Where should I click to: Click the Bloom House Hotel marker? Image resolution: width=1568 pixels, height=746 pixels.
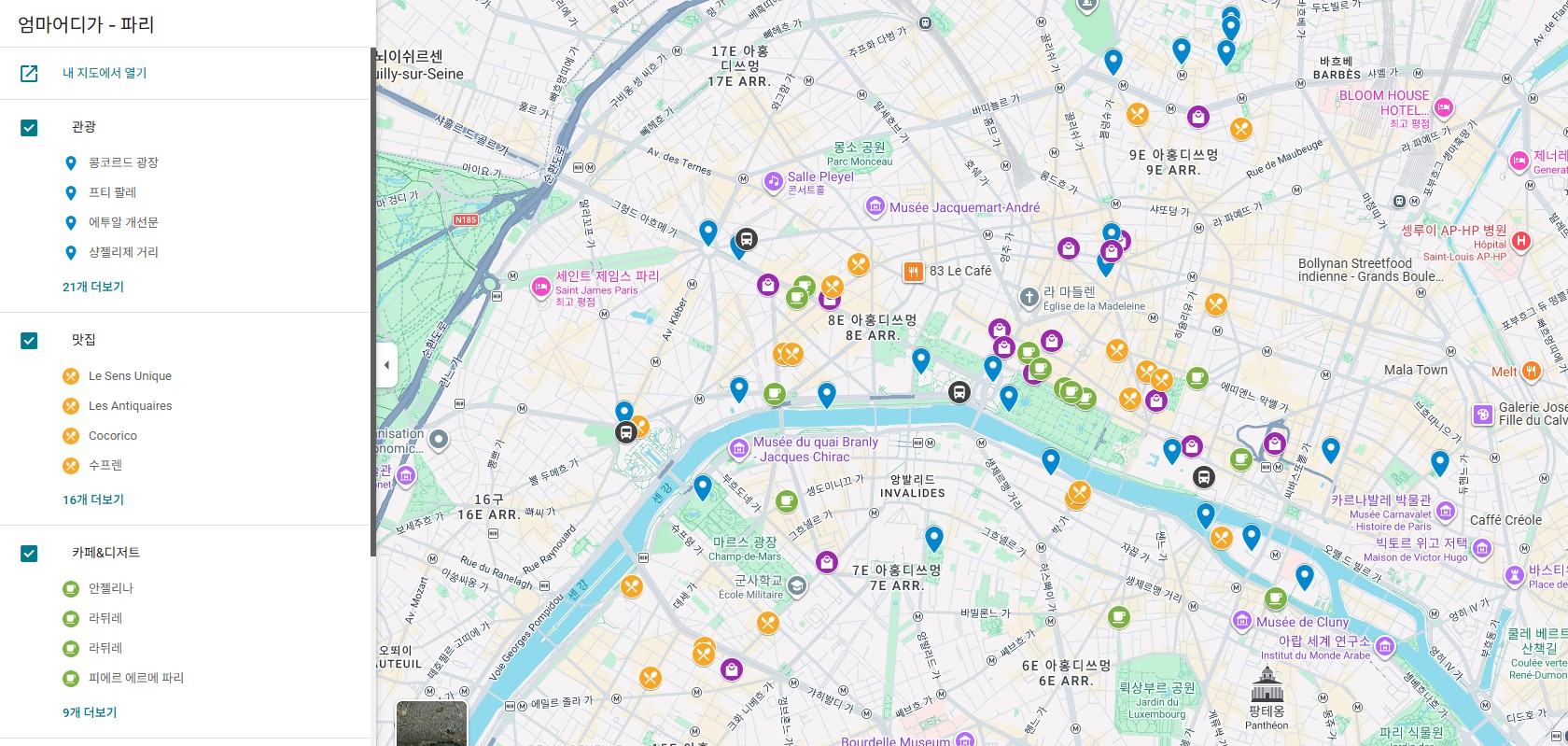pos(1443,108)
